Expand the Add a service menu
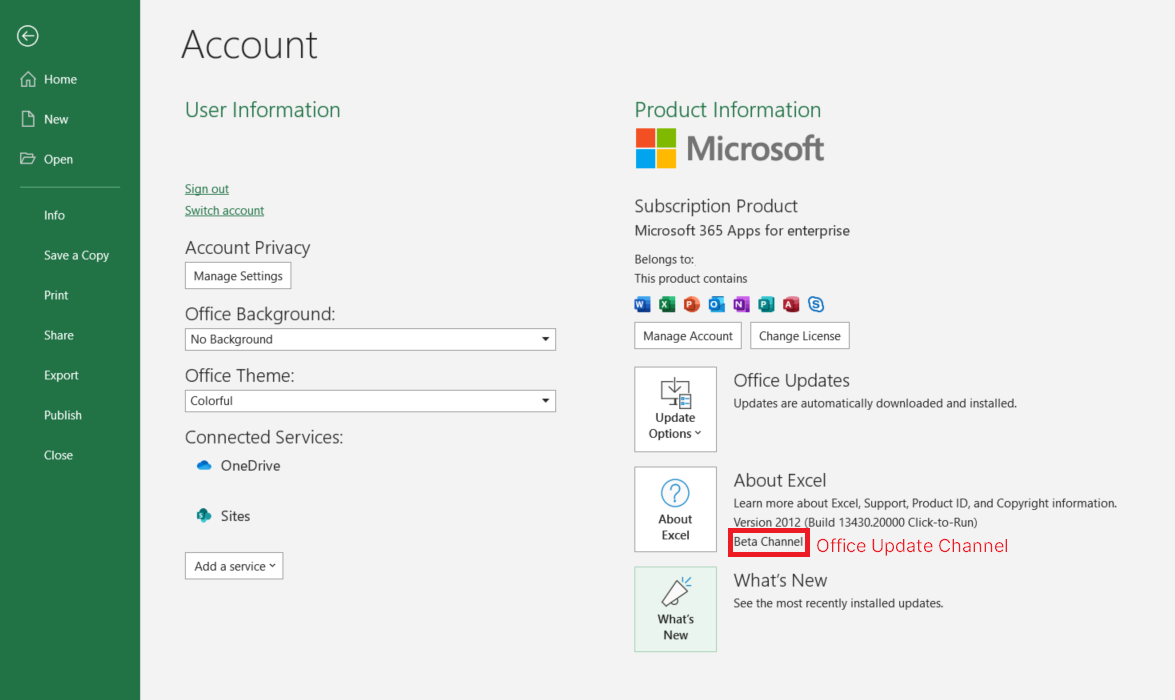 pyautogui.click(x=234, y=566)
